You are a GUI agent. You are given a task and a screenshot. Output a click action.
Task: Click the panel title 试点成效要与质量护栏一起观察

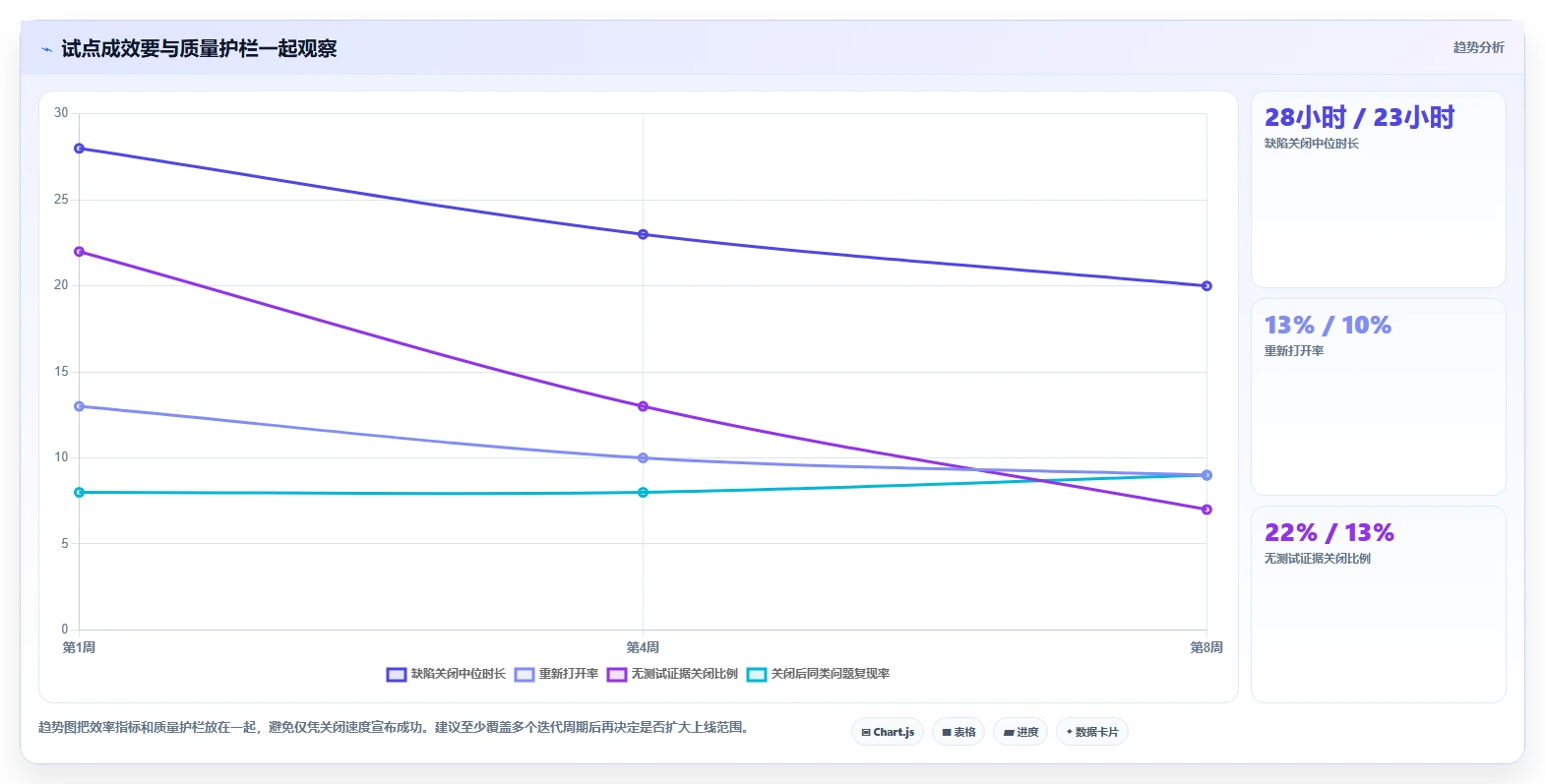click(x=199, y=48)
